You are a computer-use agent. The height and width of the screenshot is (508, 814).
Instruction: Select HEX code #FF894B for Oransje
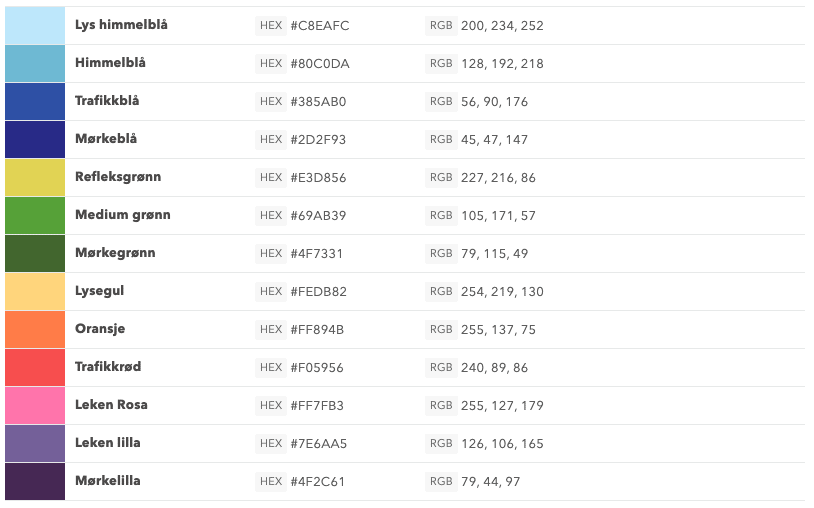(317, 329)
